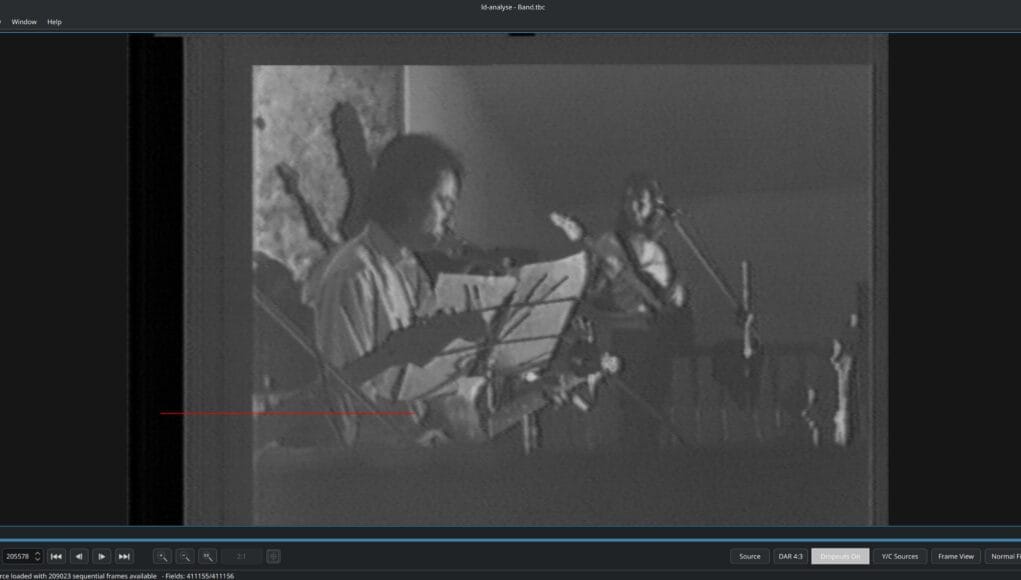The height and width of the screenshot is (580, 1021).
Task: Jump to the last frame
Action: click(x=124, y=556)
